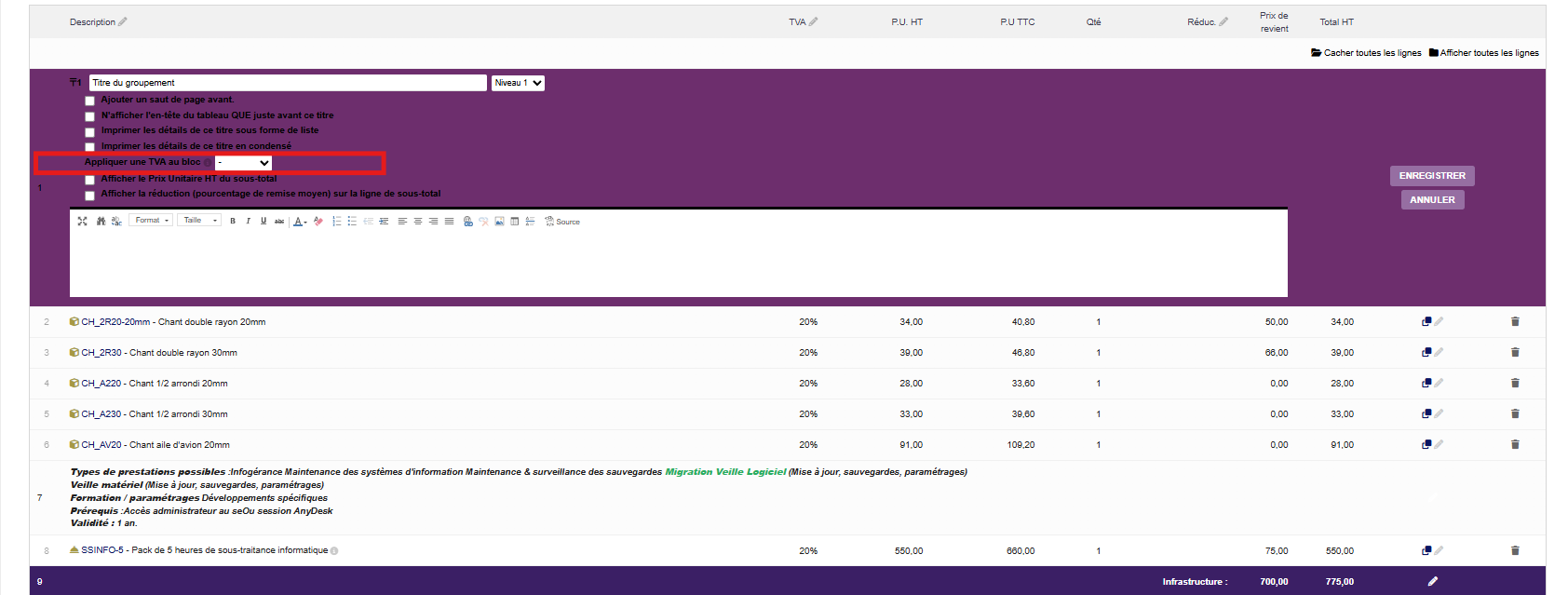Viewport: 1568px width, 595px height.
Task: Open the Taille font size dropdown
Action: 199,221
